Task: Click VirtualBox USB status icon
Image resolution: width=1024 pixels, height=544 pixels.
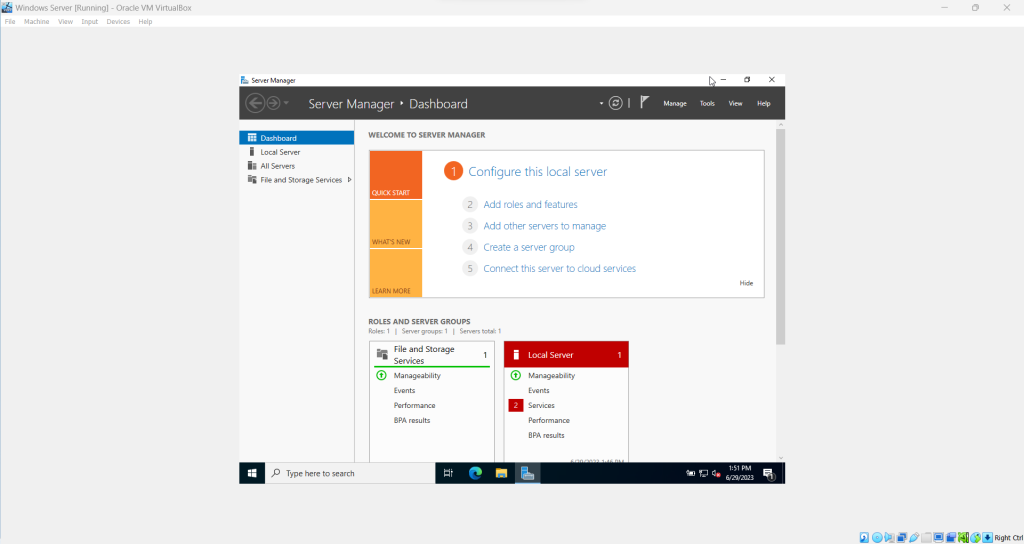Action: (x=914, y=537)
